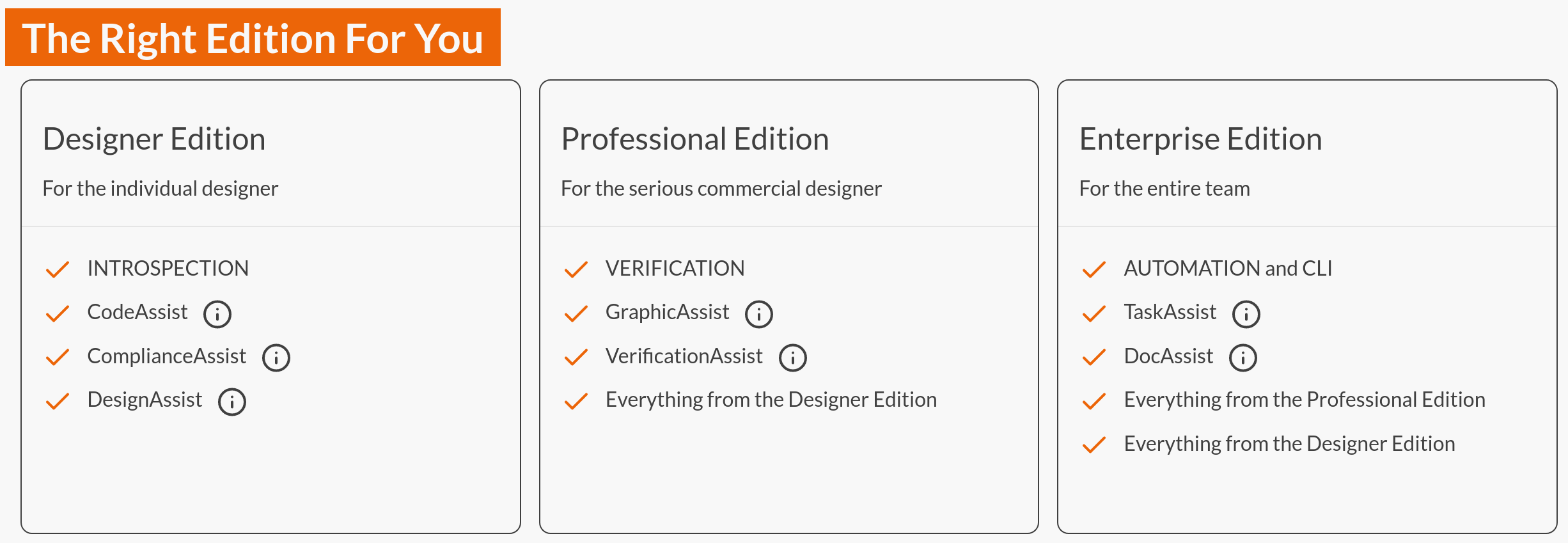
Task: Click the checkmark beside AUTOMATION and CLI
Action: pyautogui.click(x=1094, y=269)
